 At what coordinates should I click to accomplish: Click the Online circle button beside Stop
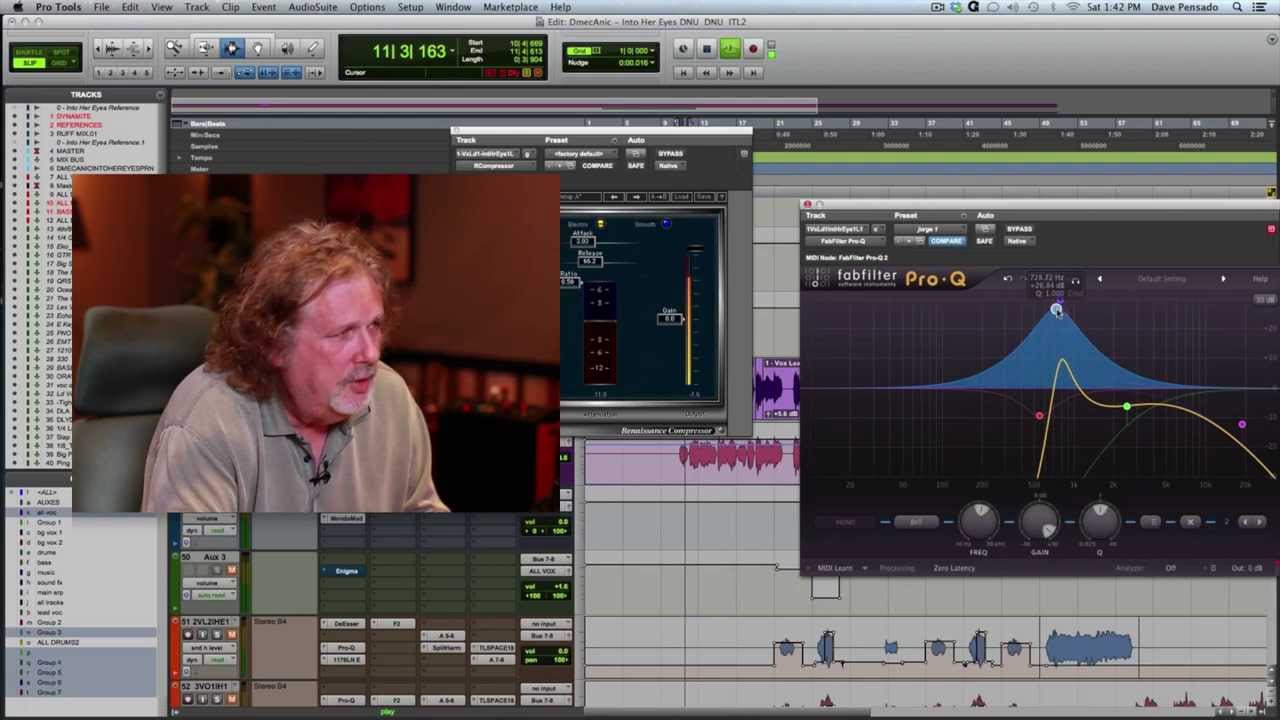pos(683,49)
